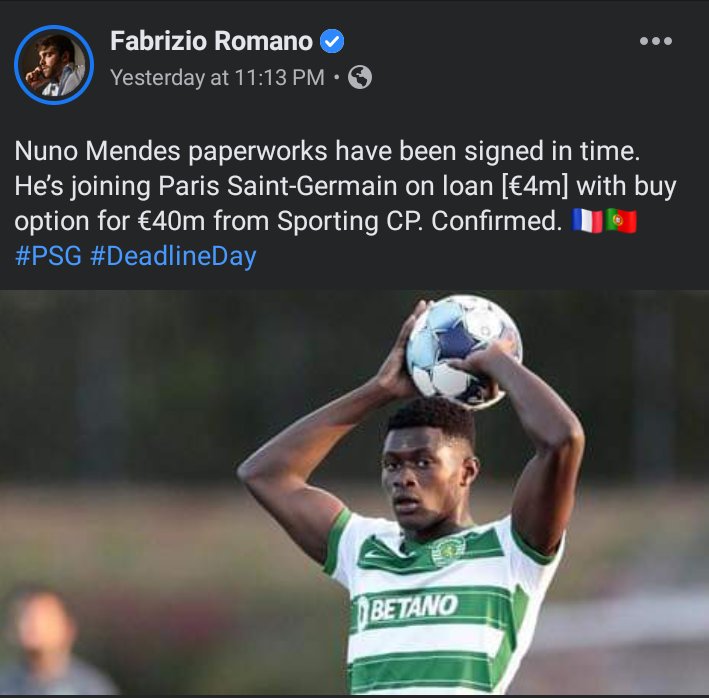Click the Betano sponsor logo on shirt

pos(408,608)
